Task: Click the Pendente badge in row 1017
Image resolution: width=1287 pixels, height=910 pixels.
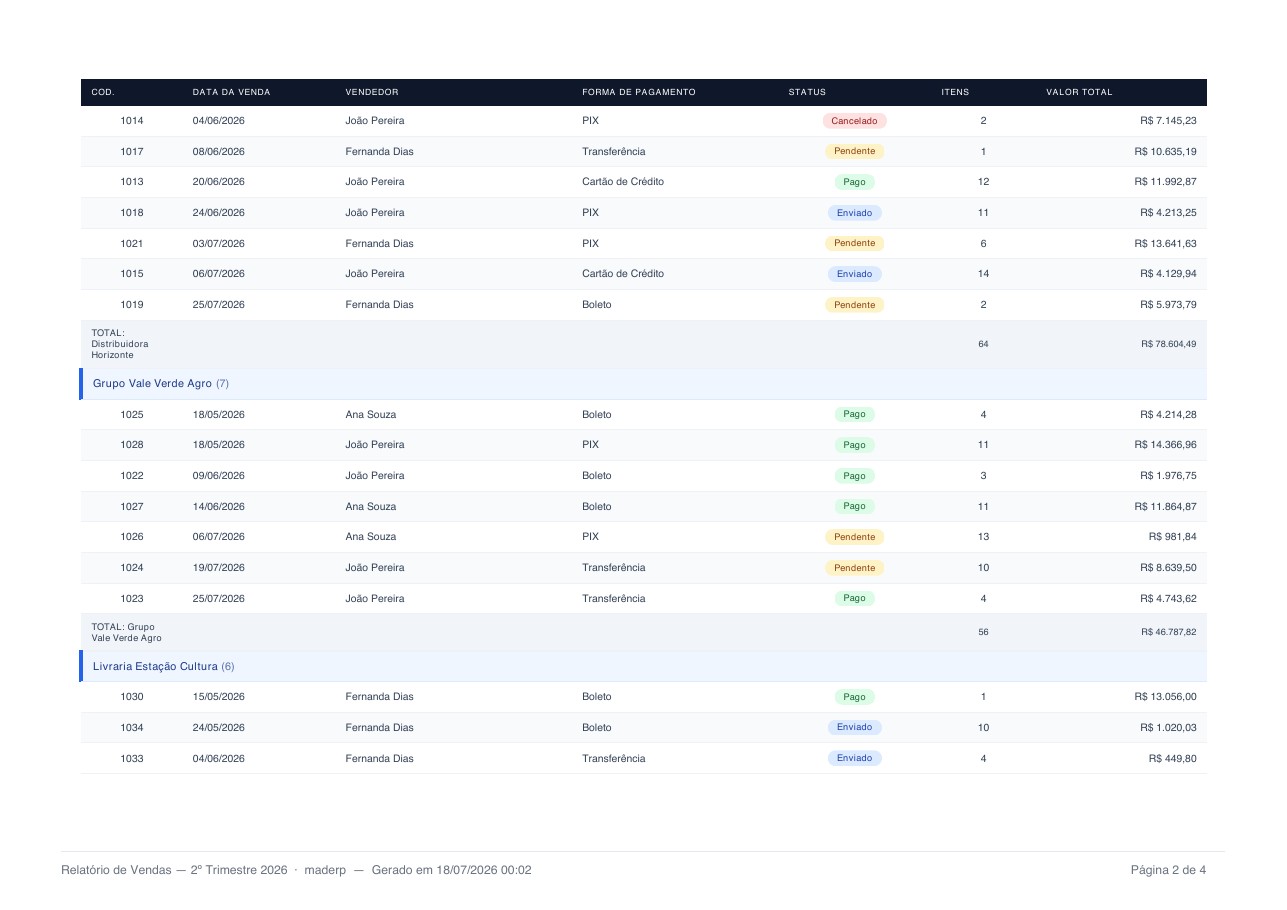Action: pyautogui.click(x=854, y=152)
